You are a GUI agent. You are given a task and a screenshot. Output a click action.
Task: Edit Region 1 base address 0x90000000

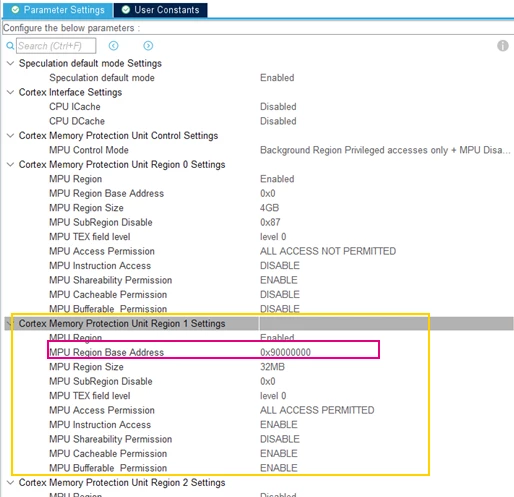285,352
